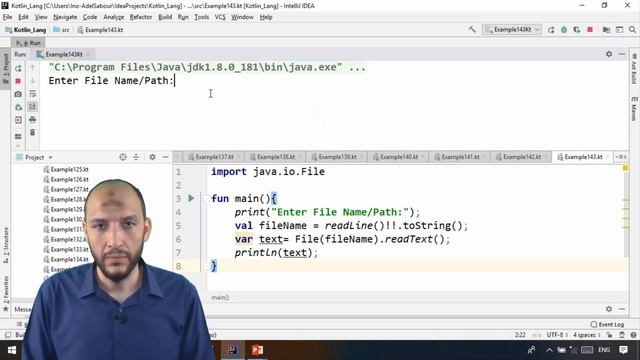Click the scroll from source target icon
Image resolution: width=640 pixels, height=360 pixels.
coord(123,157)
